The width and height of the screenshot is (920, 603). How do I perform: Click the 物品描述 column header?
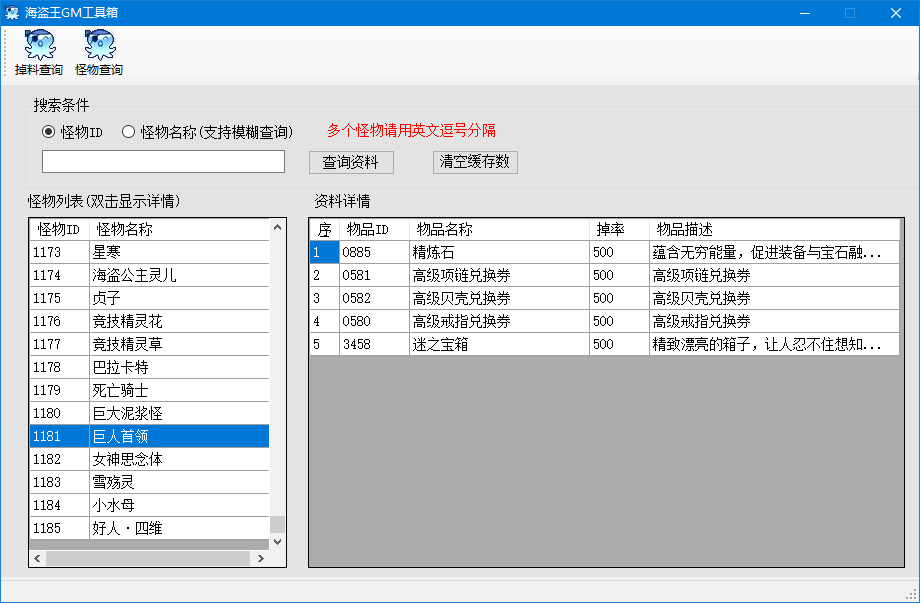pyautogui.click(x=700, y=228)
